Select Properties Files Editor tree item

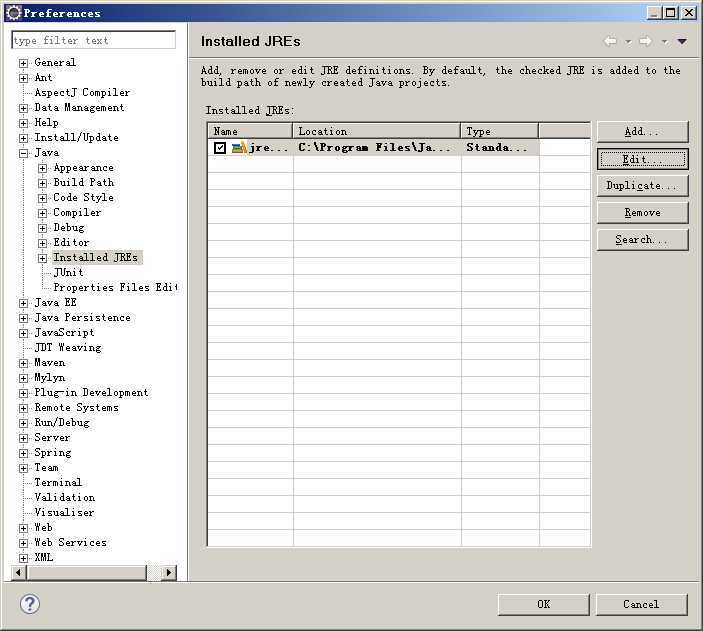115,287
